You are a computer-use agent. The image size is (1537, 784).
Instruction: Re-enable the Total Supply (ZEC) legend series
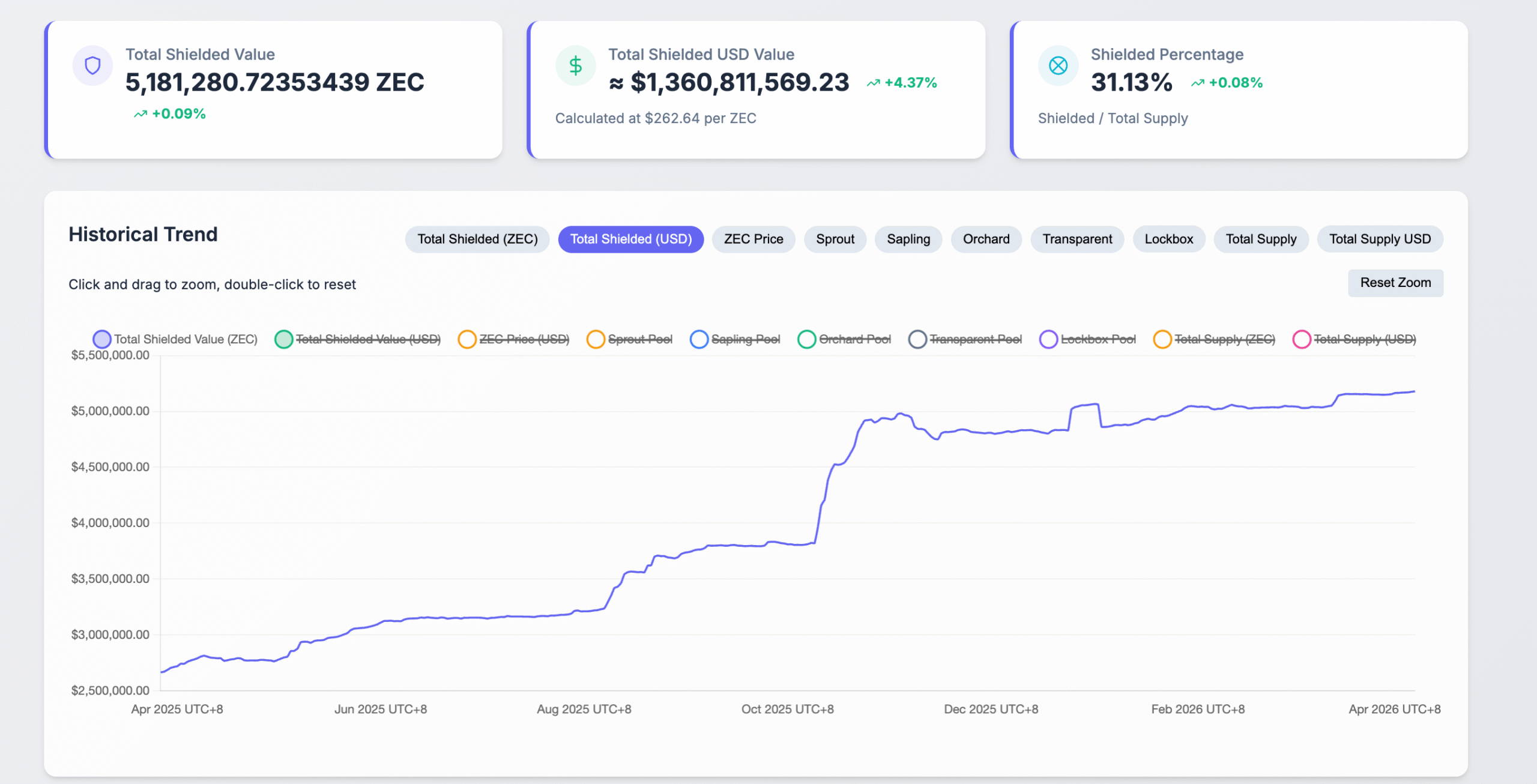coord(1162,339)
